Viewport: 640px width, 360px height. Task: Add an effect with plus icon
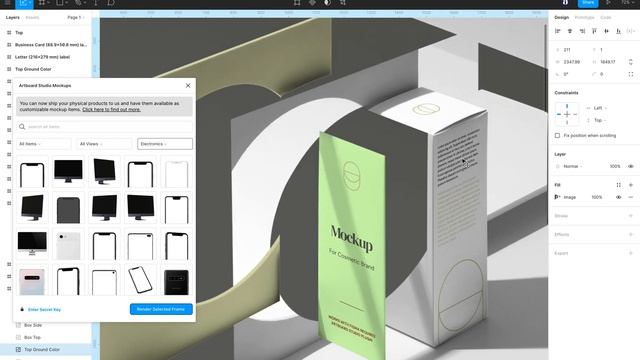631,234
